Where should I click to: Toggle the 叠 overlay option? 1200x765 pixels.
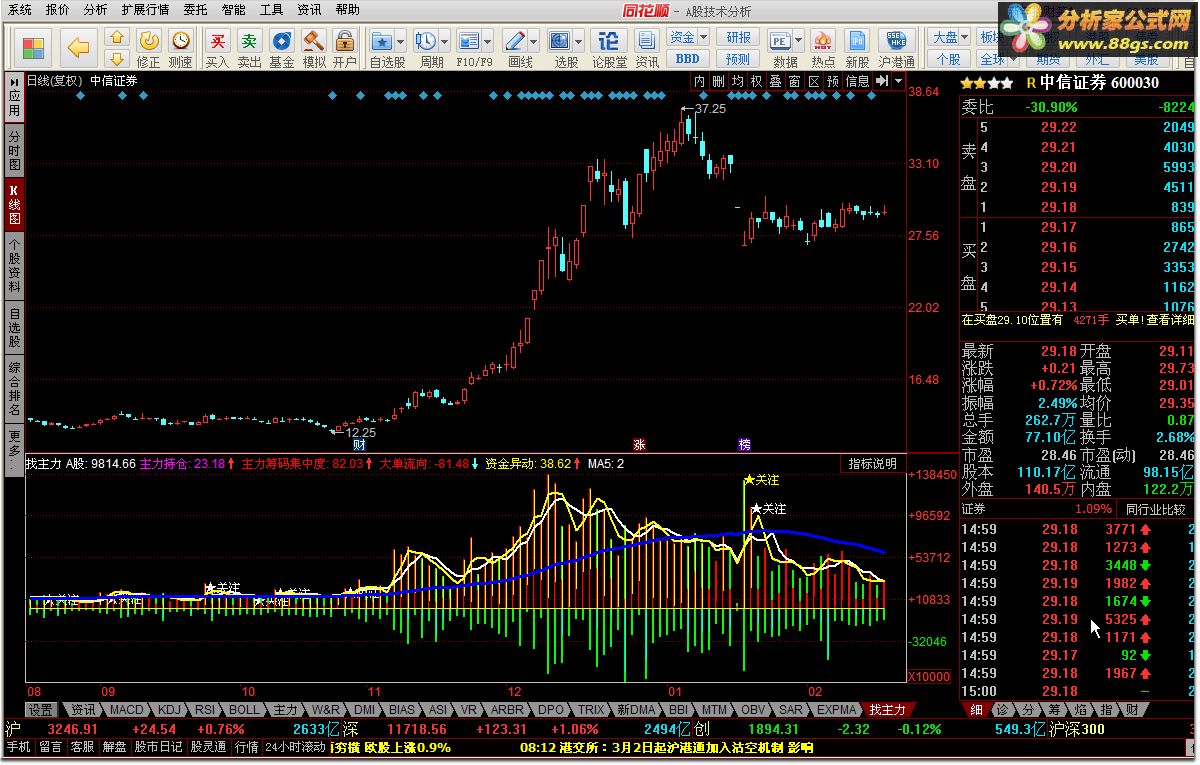(x=776, y=81)
